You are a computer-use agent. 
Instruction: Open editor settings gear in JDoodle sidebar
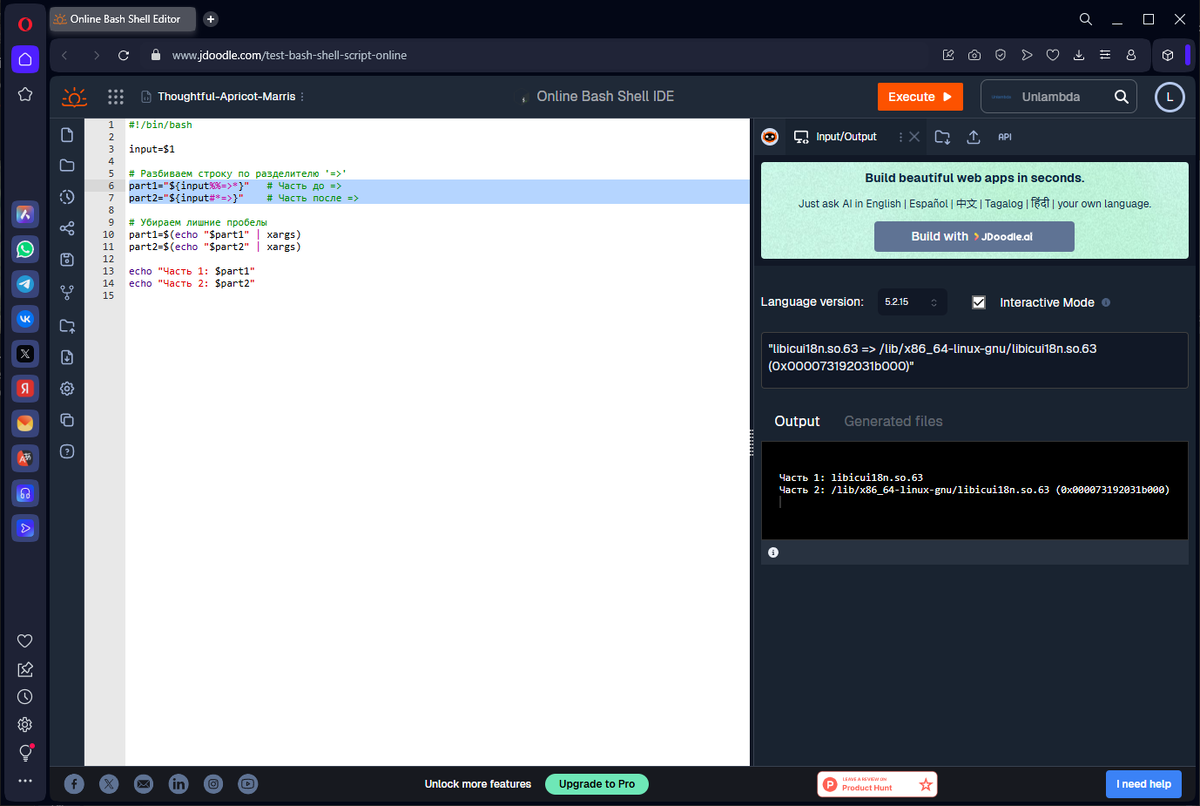(67, 388)
